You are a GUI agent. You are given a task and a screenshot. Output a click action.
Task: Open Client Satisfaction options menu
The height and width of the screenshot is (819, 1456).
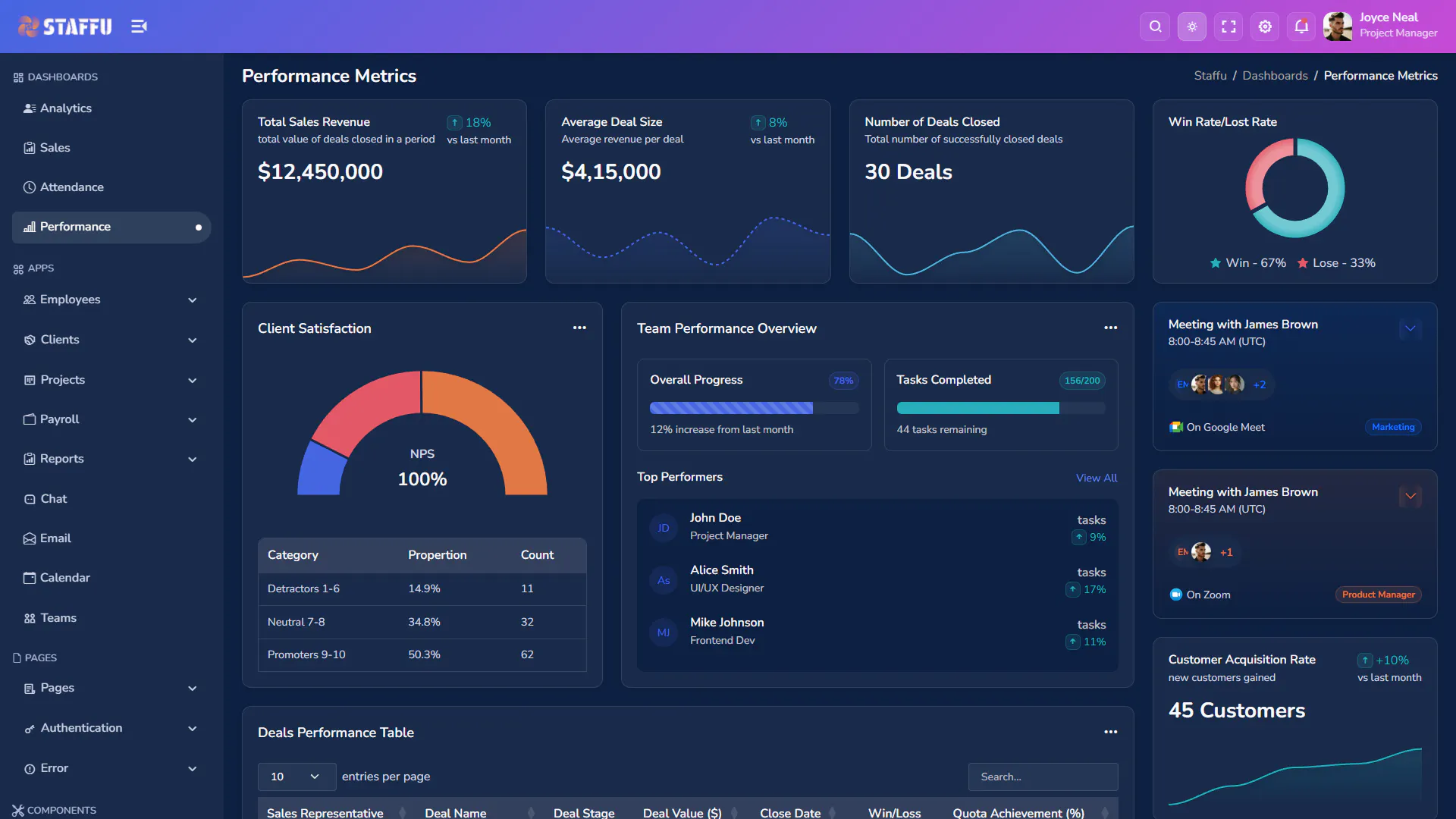579,328
